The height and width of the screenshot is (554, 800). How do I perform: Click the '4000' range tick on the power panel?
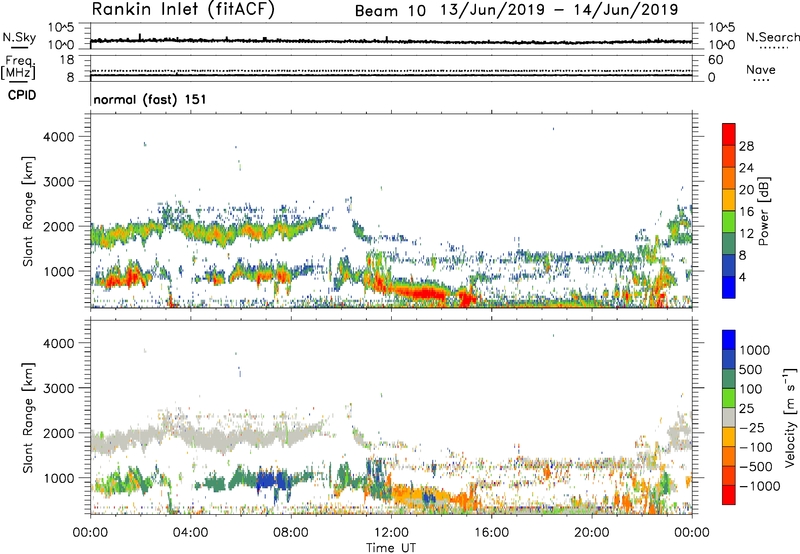click(58, 137)
